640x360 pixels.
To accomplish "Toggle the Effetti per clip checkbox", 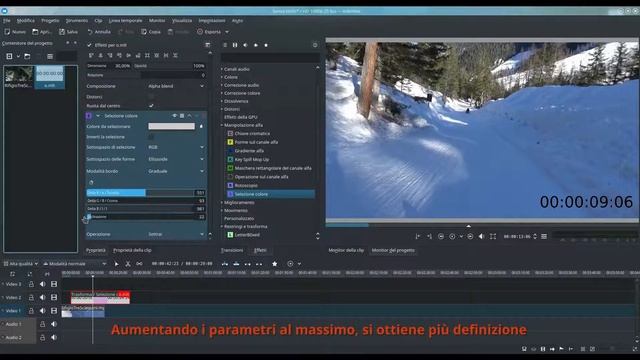I will pyautogui.click(x=89, y=45).
